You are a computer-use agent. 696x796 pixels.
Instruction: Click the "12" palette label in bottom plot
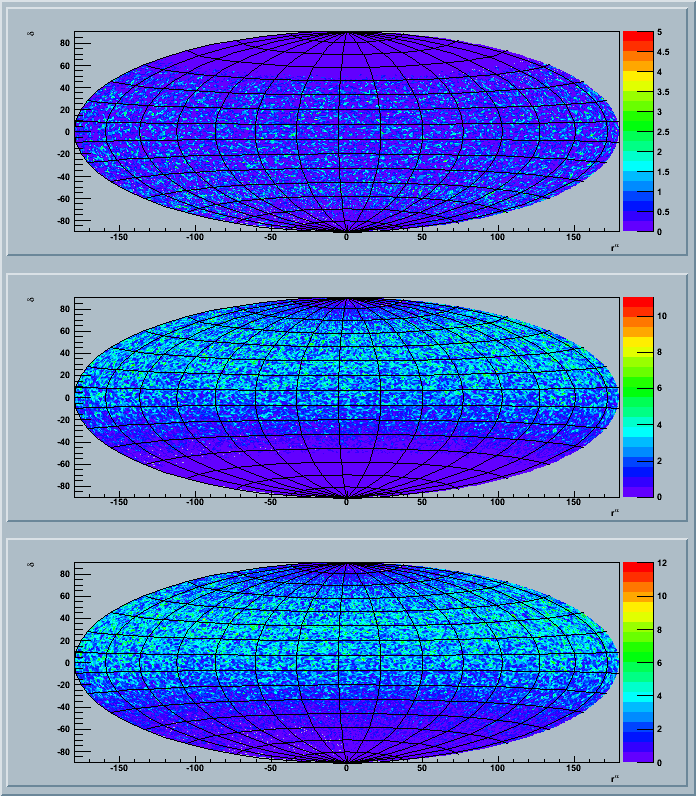click(661, 563)
